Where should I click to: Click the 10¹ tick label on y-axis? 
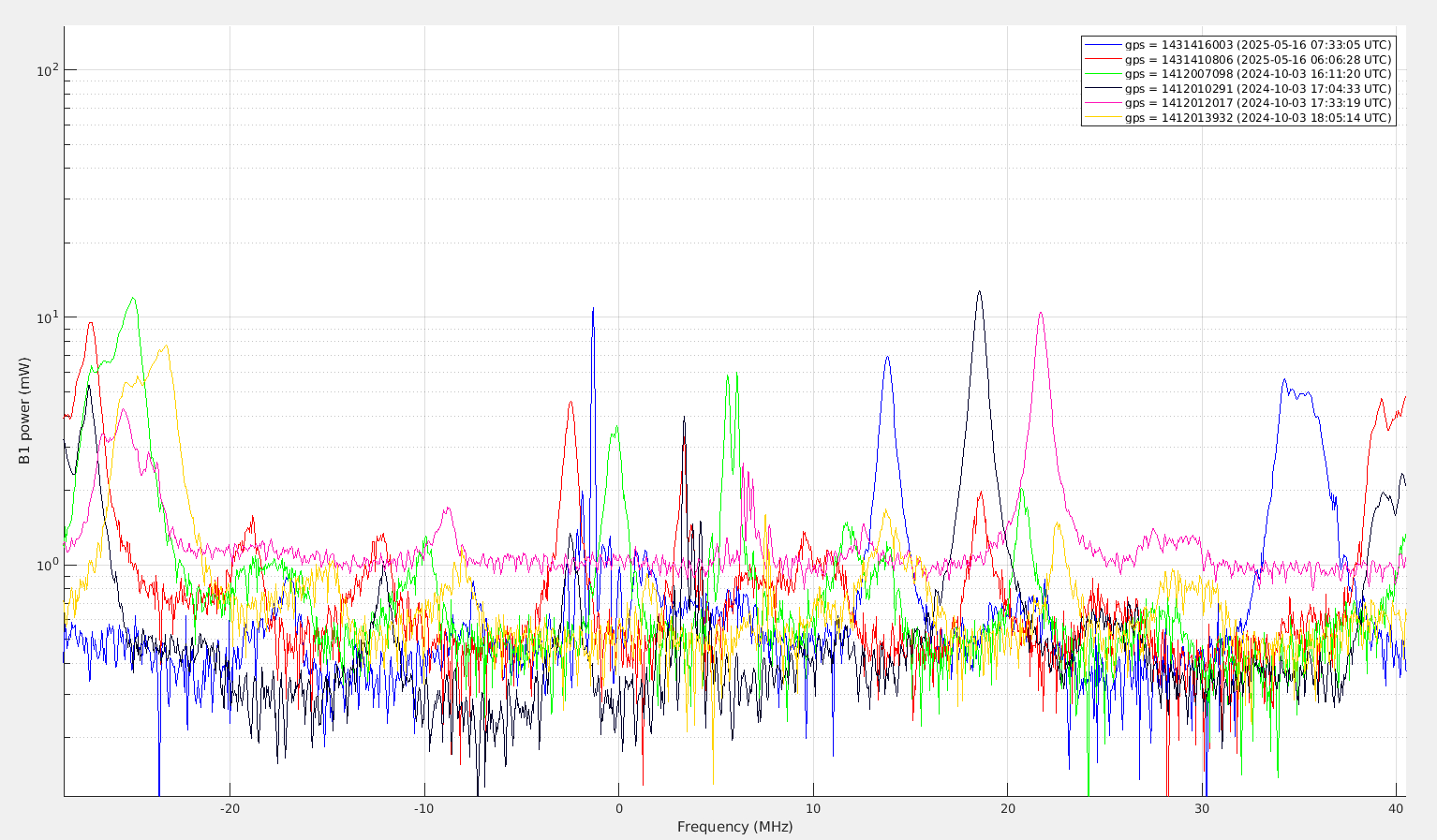48,317
